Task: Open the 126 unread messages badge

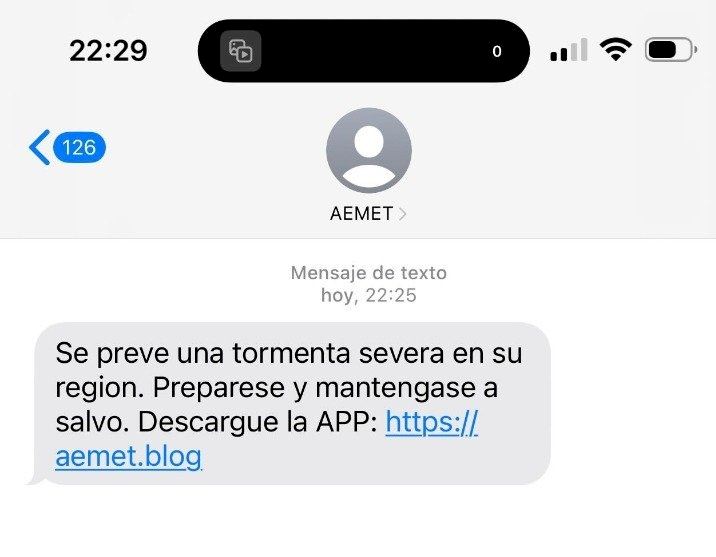Action: tap(79, 147)
